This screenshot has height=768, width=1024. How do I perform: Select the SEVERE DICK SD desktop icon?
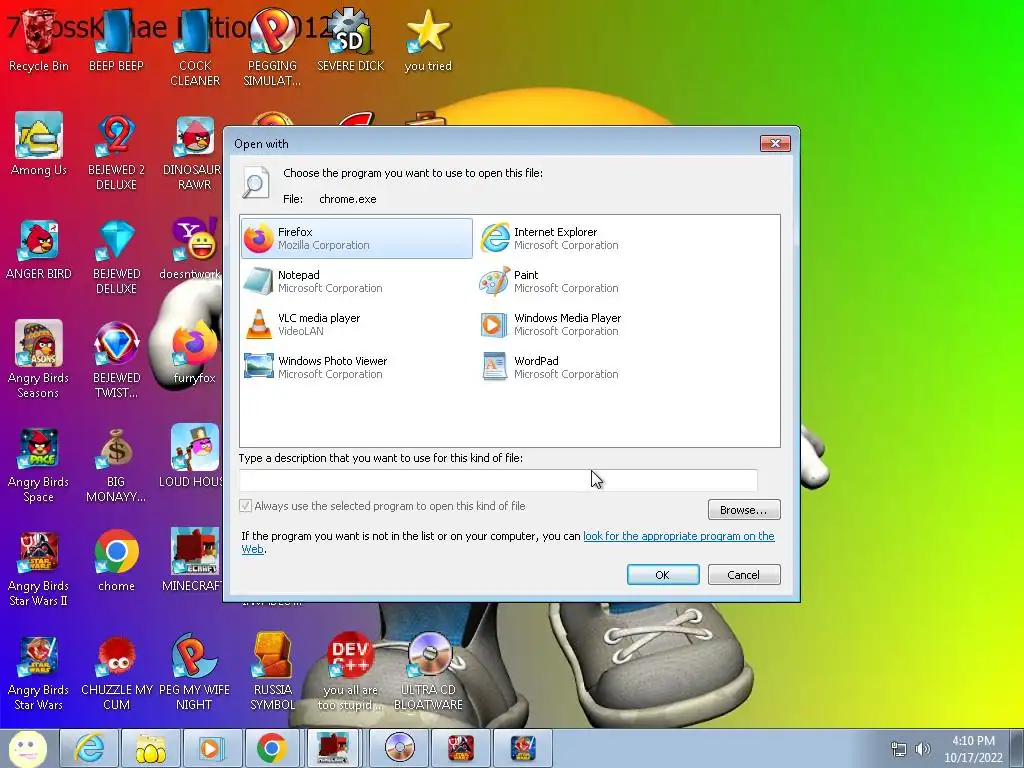[x=350, y=40]
